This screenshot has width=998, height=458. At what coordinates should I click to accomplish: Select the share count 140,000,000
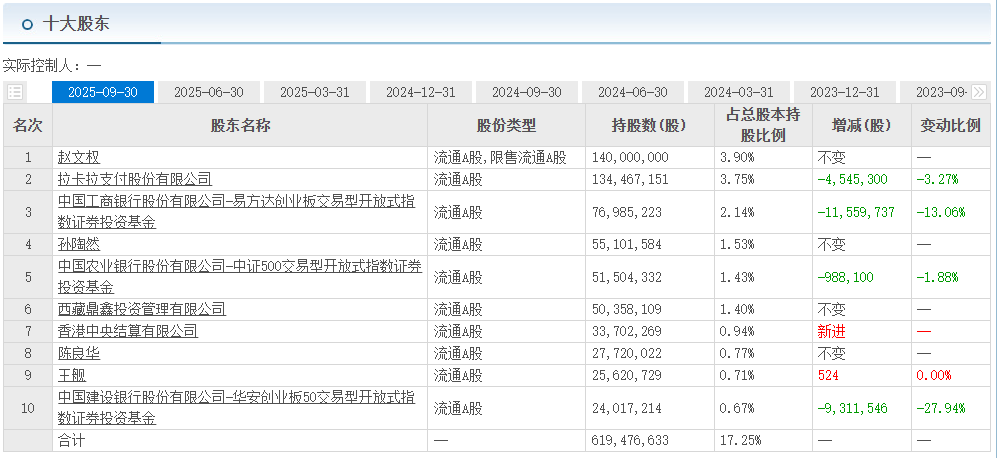pyautogui.click(x=630, y=158)
